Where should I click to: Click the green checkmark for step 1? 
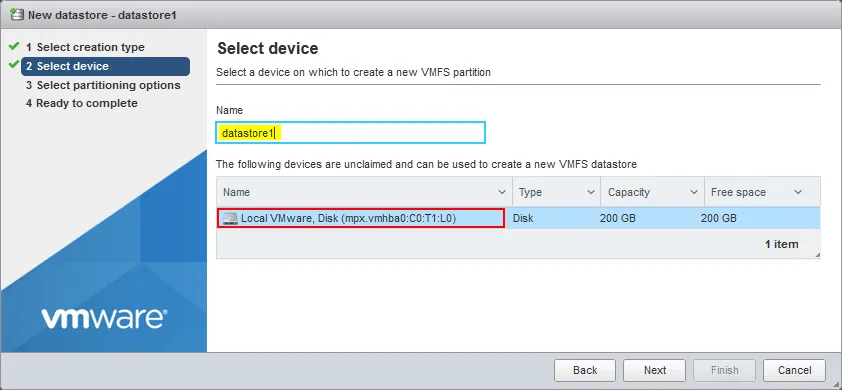tap(14, 47)
